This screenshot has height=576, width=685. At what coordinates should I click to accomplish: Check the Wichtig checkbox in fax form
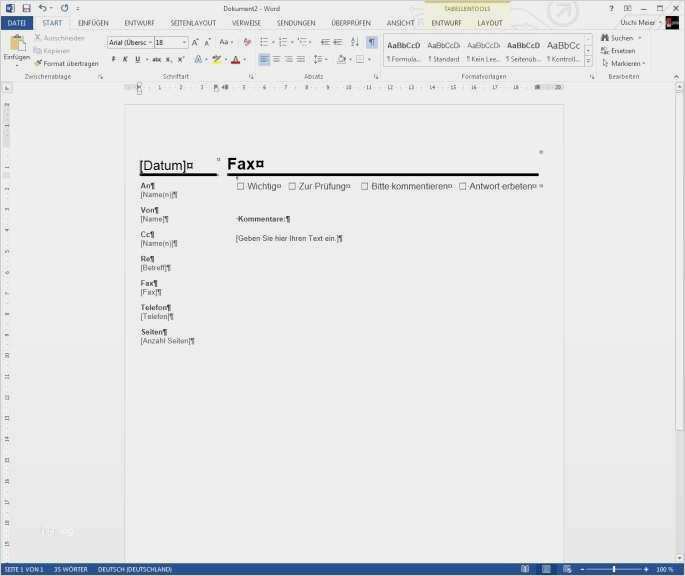click(241, 186)
